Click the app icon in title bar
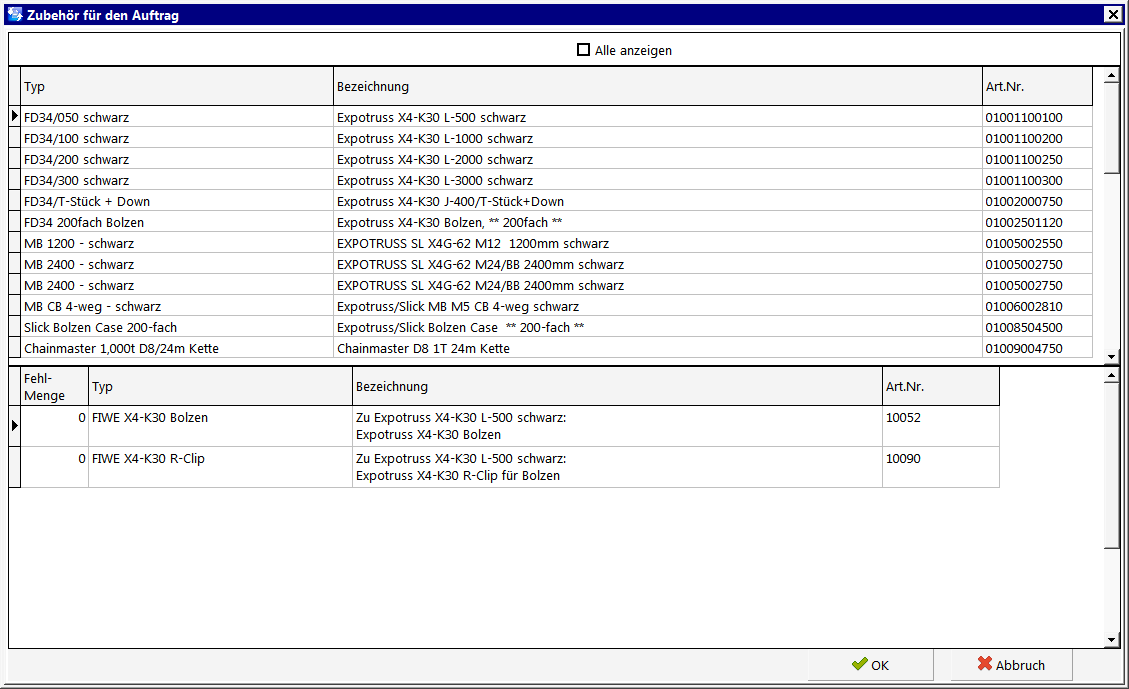1129x689 pixels. point(14,14)
